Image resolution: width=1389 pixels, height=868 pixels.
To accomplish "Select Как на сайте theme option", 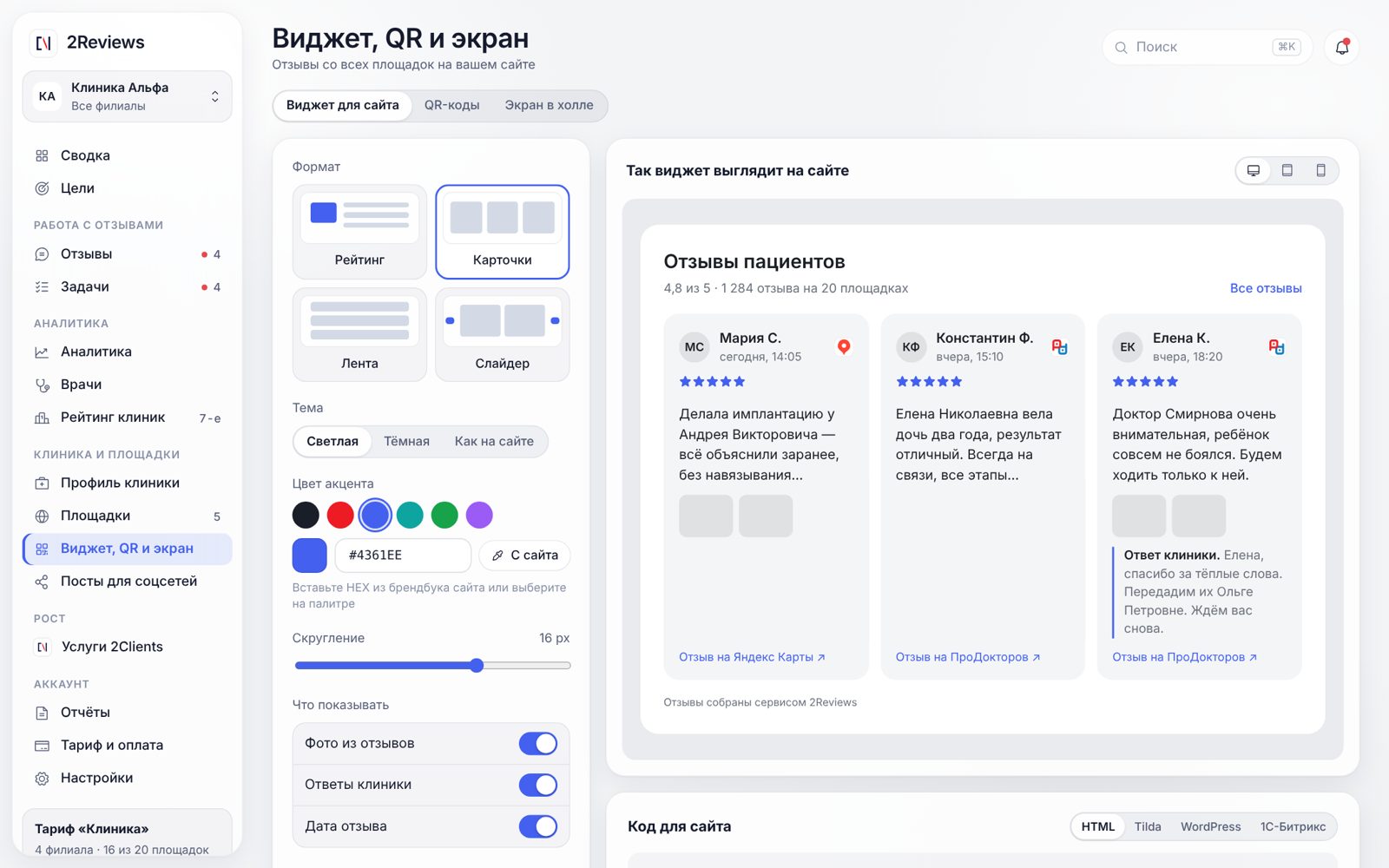I will click(x=494, y=441).
